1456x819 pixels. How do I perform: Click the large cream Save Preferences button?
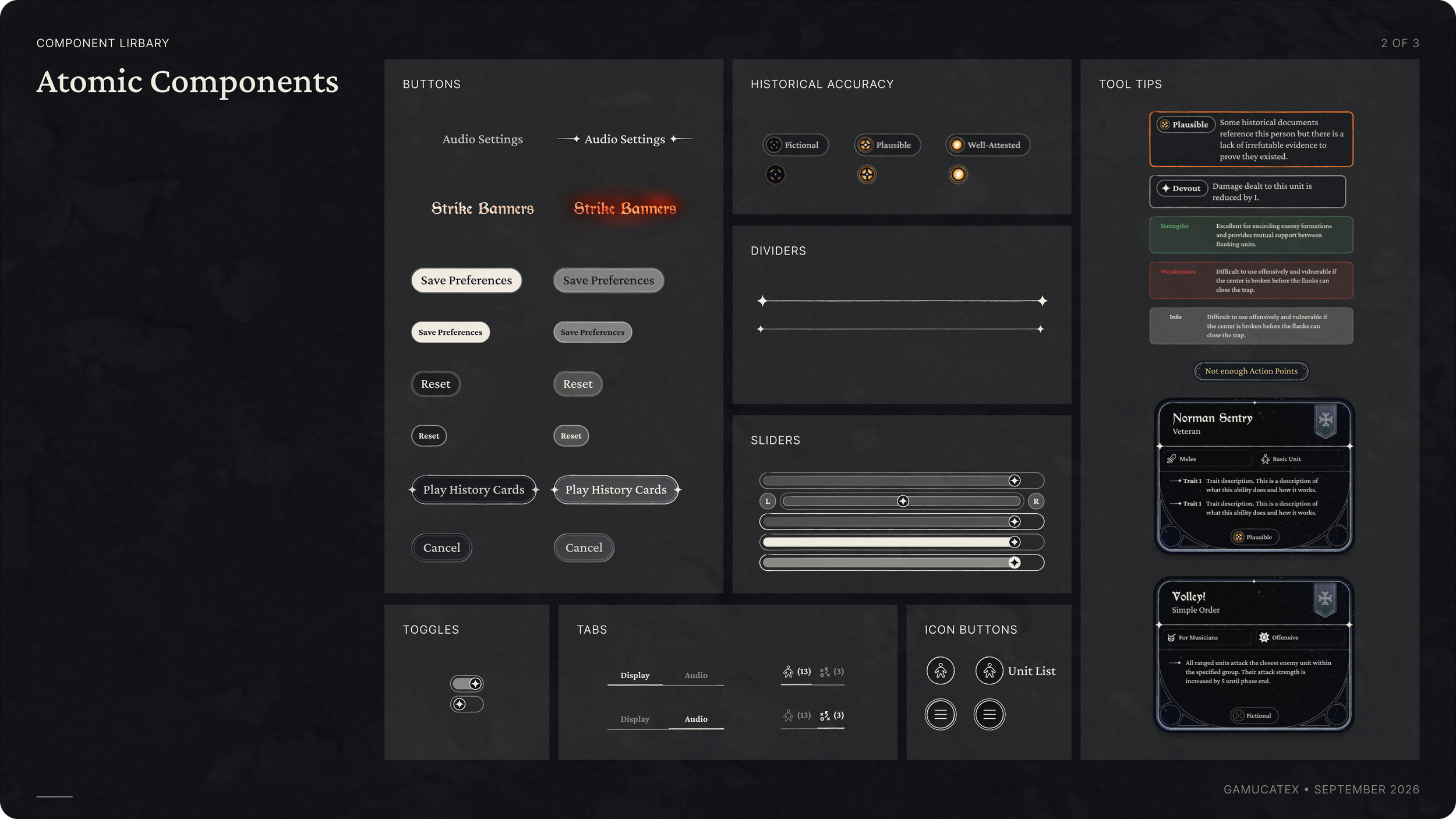(x=467, y=281)
